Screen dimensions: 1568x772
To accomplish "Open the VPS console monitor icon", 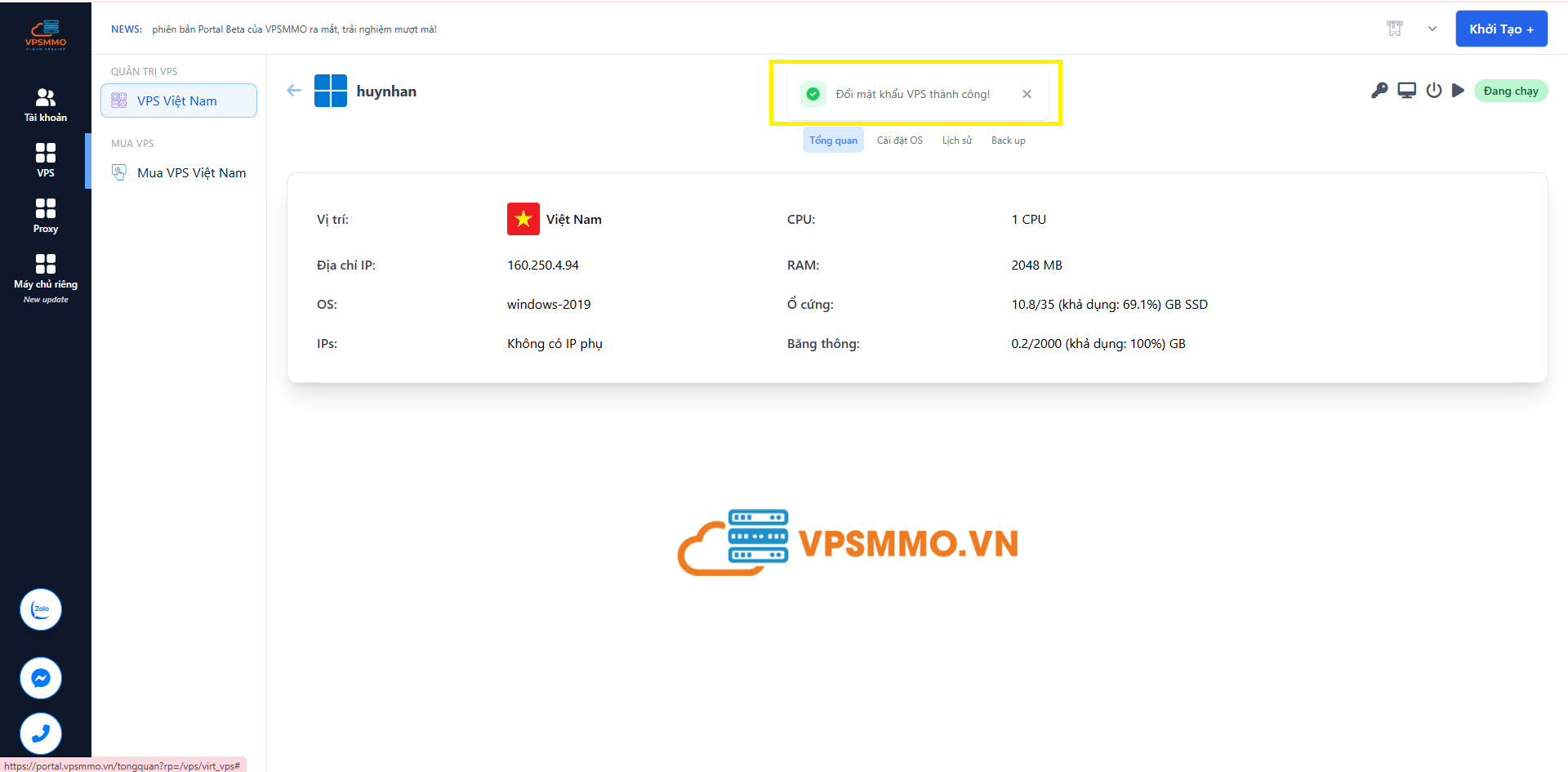I will click(x=1406, y=91).
